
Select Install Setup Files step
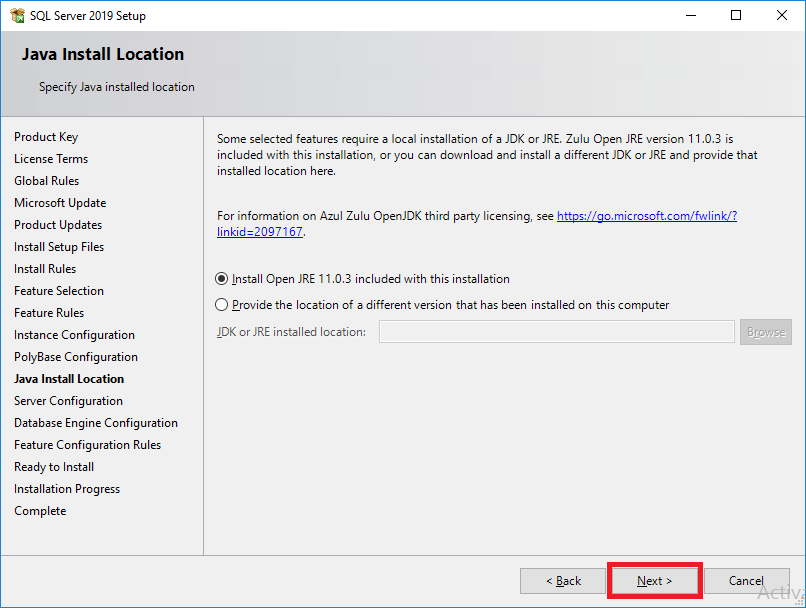59,247
